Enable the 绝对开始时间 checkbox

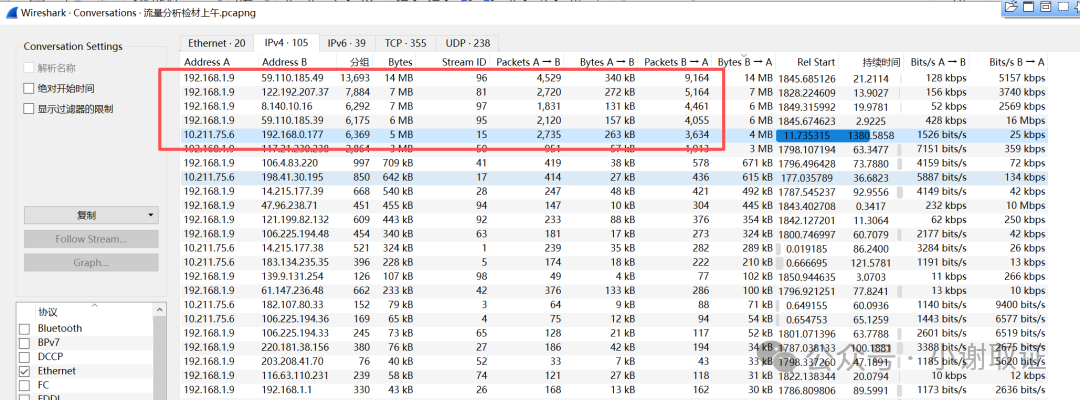28,89
